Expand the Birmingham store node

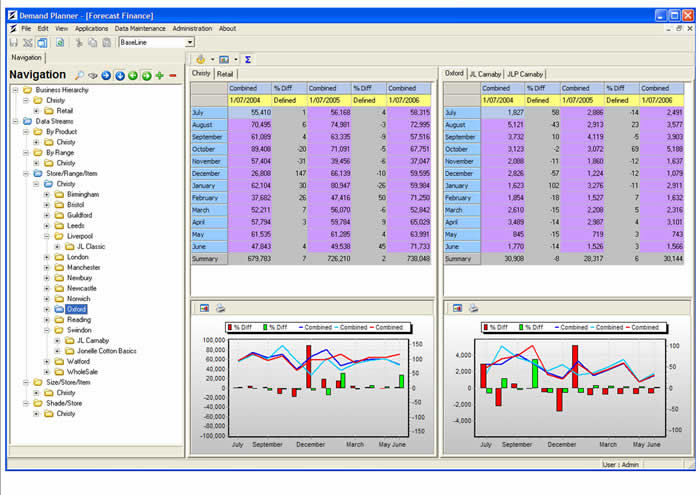[47, 194]
